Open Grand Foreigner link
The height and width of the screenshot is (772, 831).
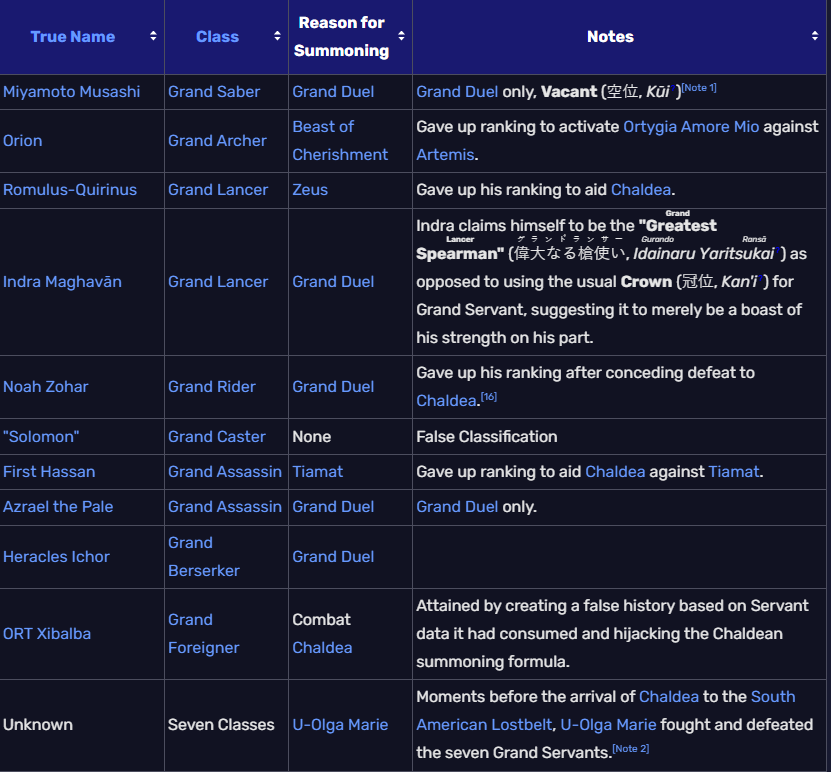coord(204,634)
